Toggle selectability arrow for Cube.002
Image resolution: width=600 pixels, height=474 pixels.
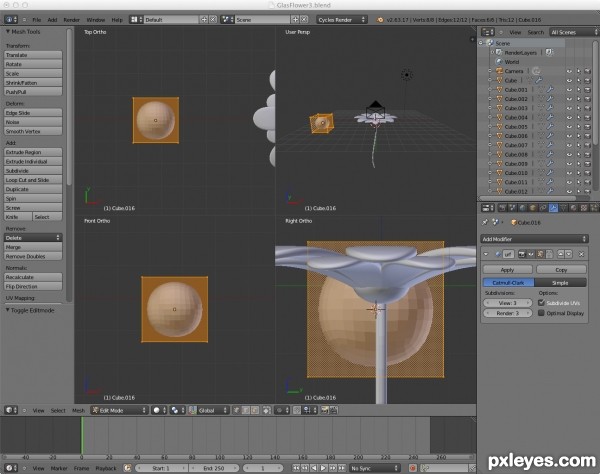(578, 99)
